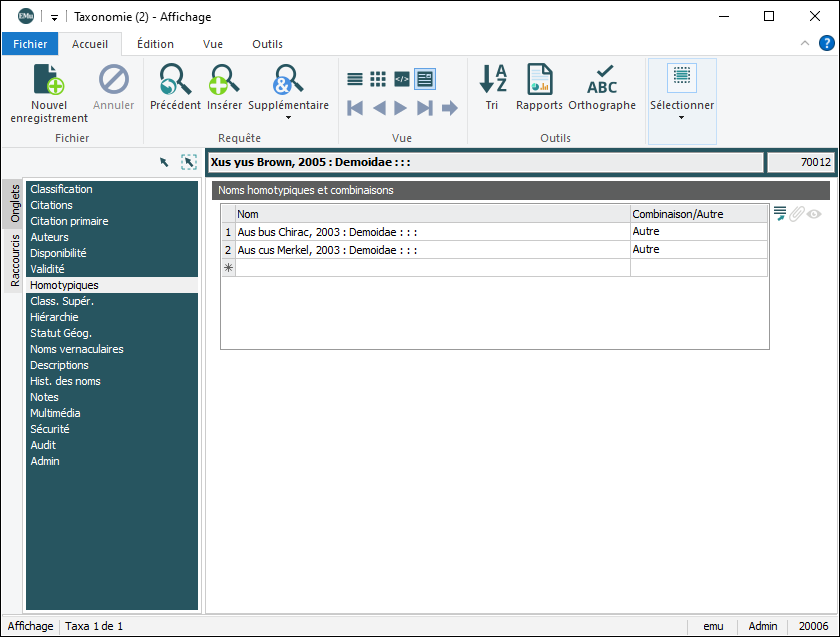840x637 pixels.
Task: Toggle the details view mode button
Action: coord(425,79)
